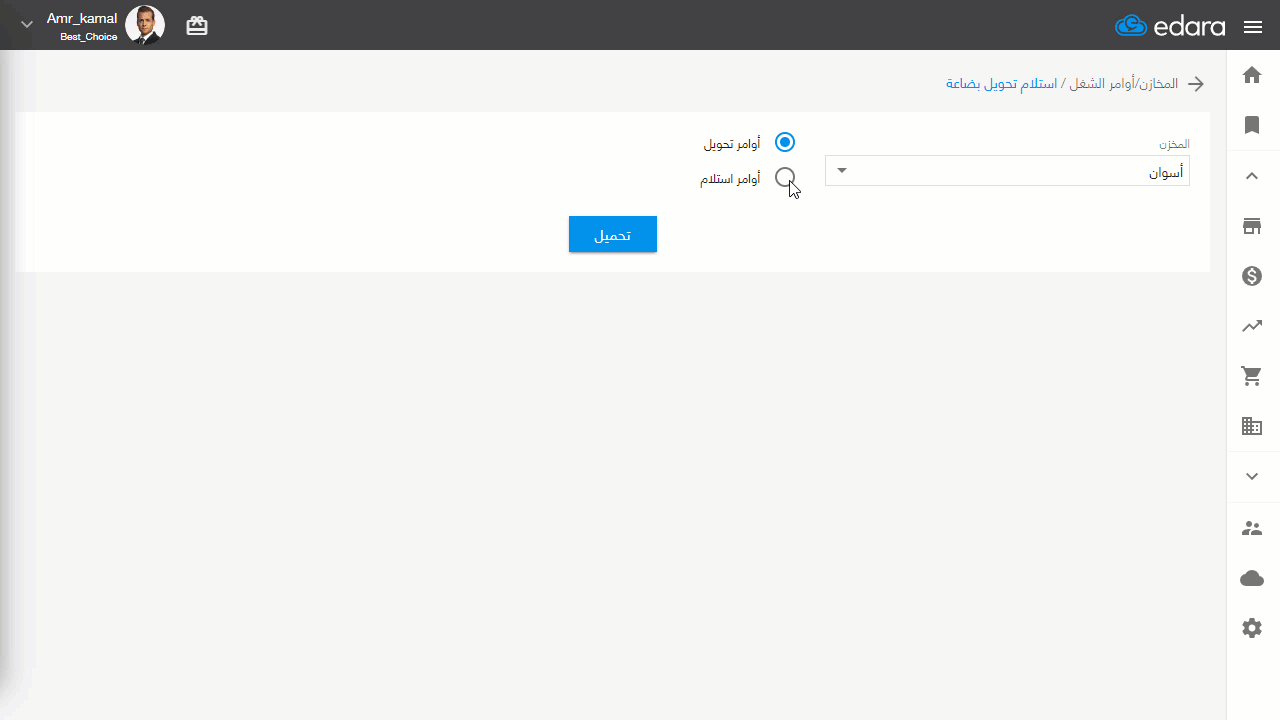Open bookmarks in the sidebar

tap(1252, 125)
